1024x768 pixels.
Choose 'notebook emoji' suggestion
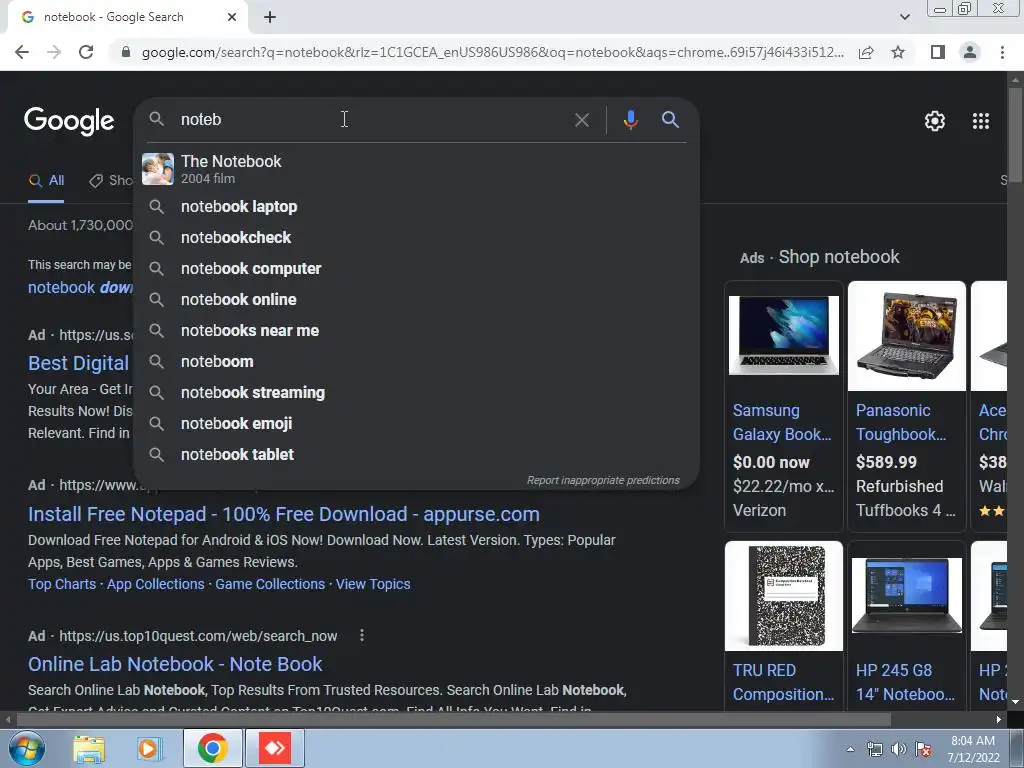[x=417, y=423]
